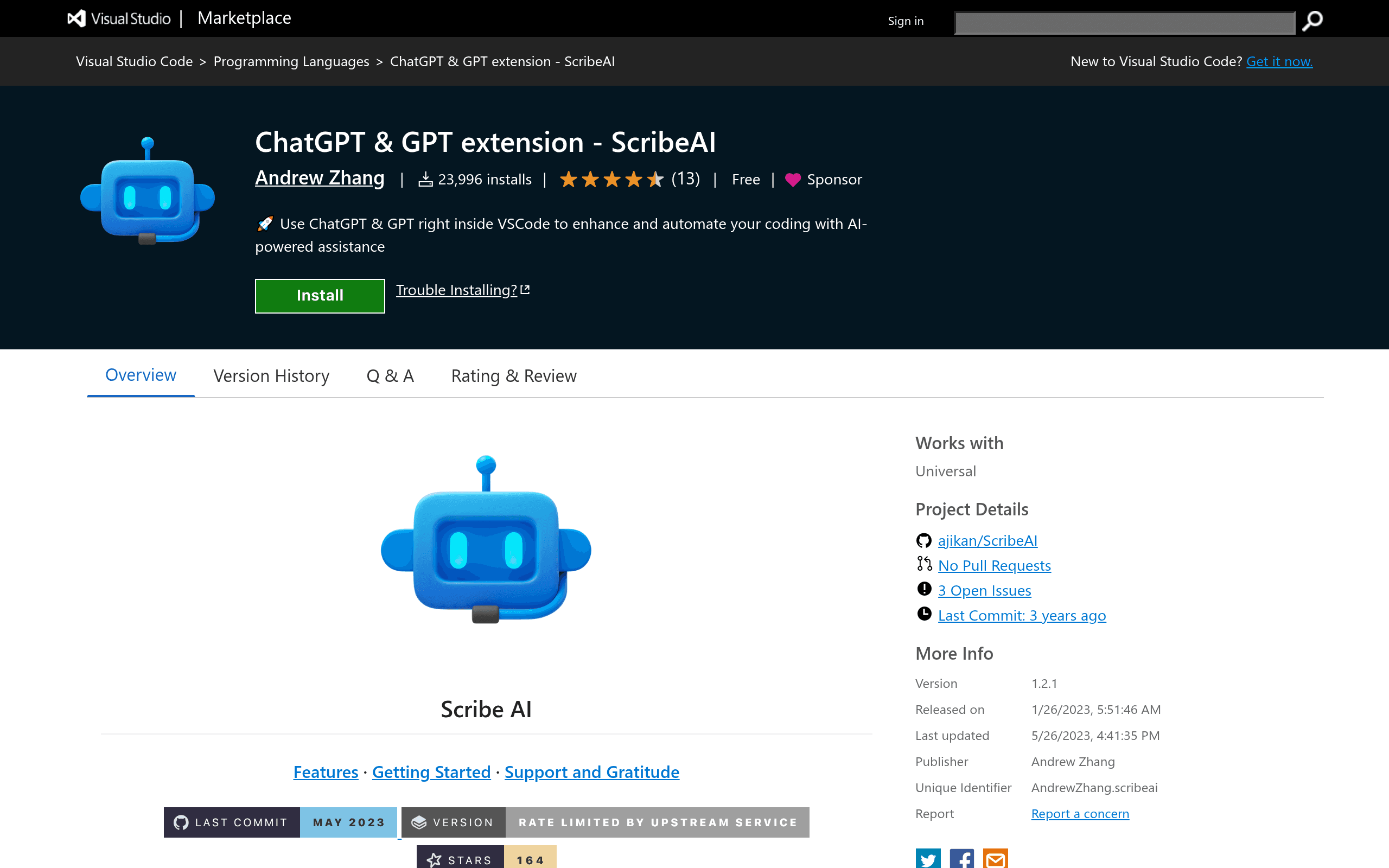The image size is (1389, 868).
Task: Open Trouble Installing? help link
Action: (463, 290)
